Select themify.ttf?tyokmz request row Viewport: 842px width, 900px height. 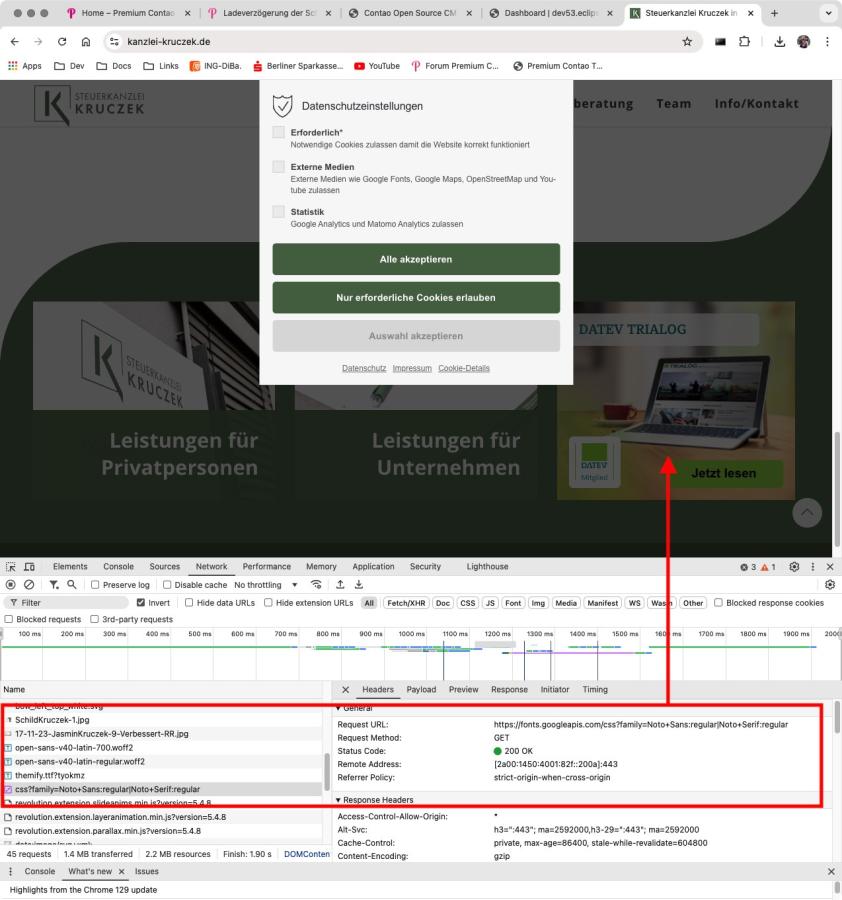coord(162,775)
